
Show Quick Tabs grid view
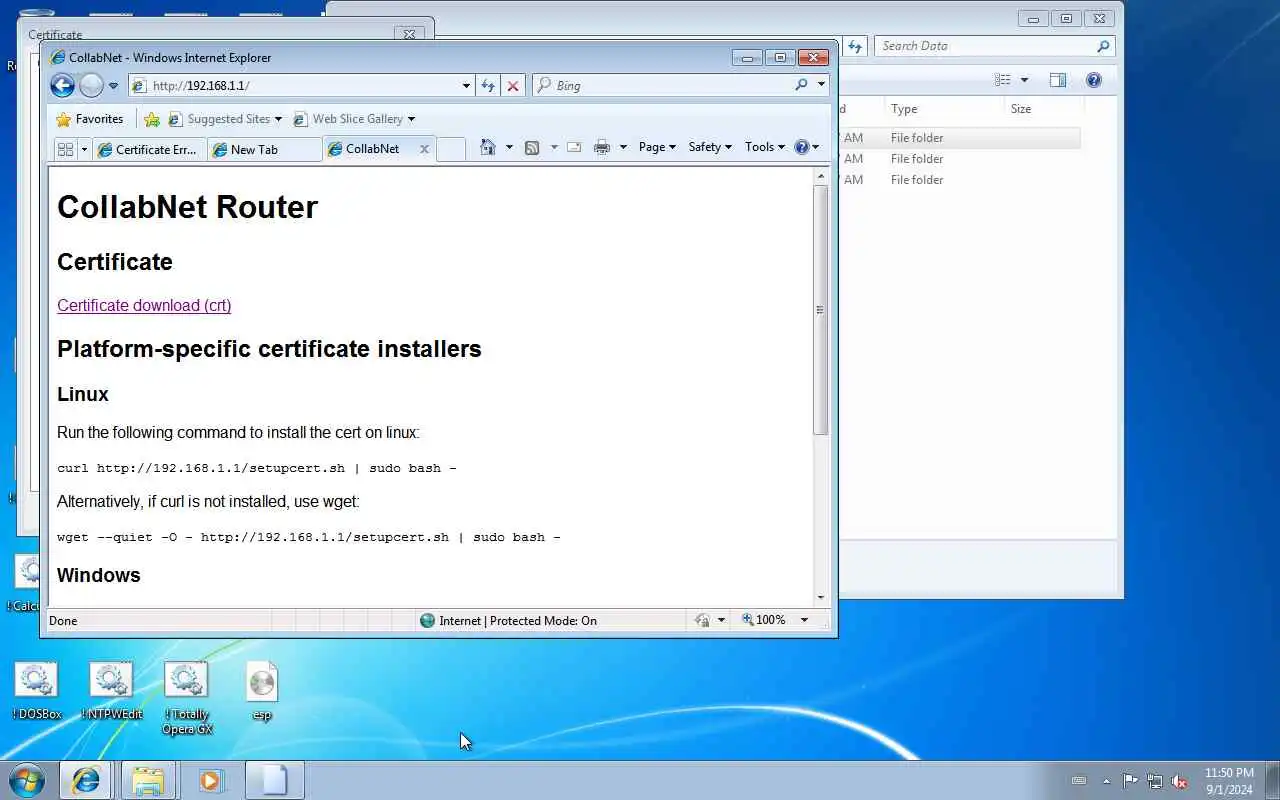pos(66,149)
